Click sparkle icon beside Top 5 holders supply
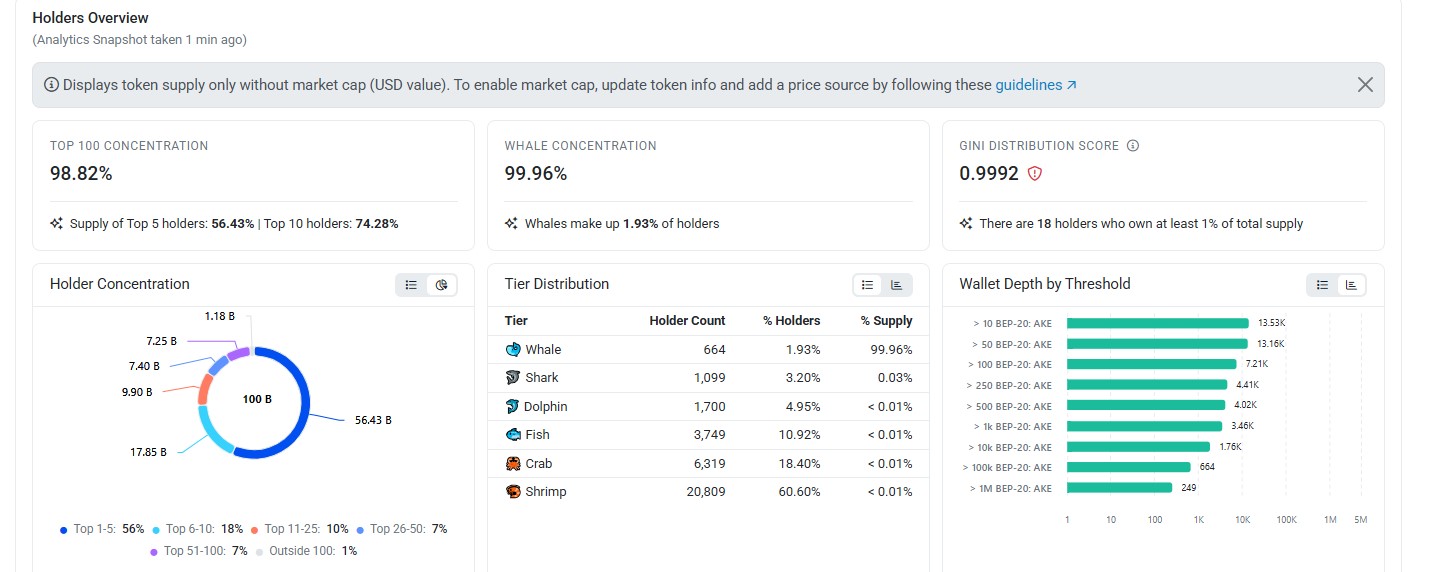This screenshot has width=1439, height=572. tap(56, 224)
